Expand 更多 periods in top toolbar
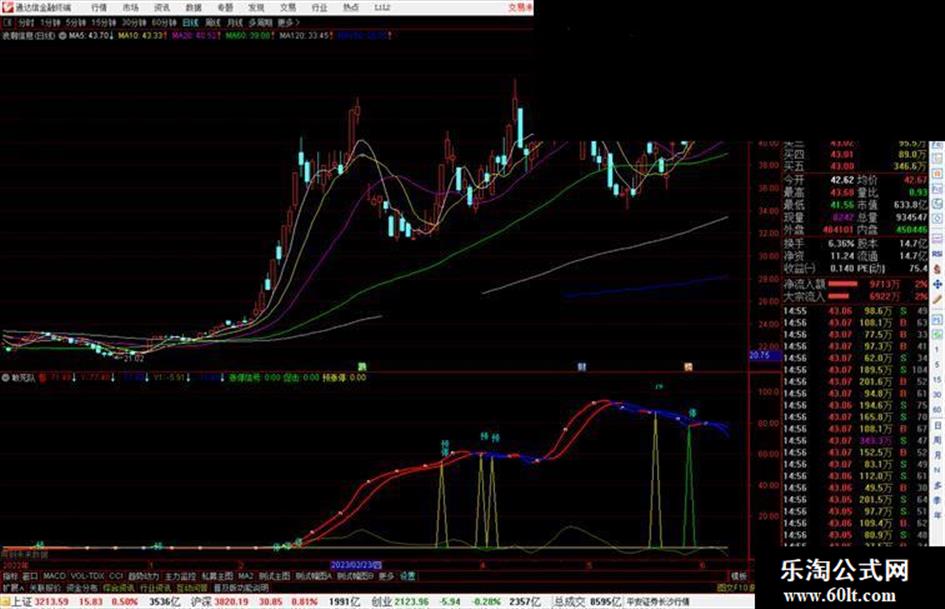The image size is (945, 609). pyautogui.click(x=288, y=22)
